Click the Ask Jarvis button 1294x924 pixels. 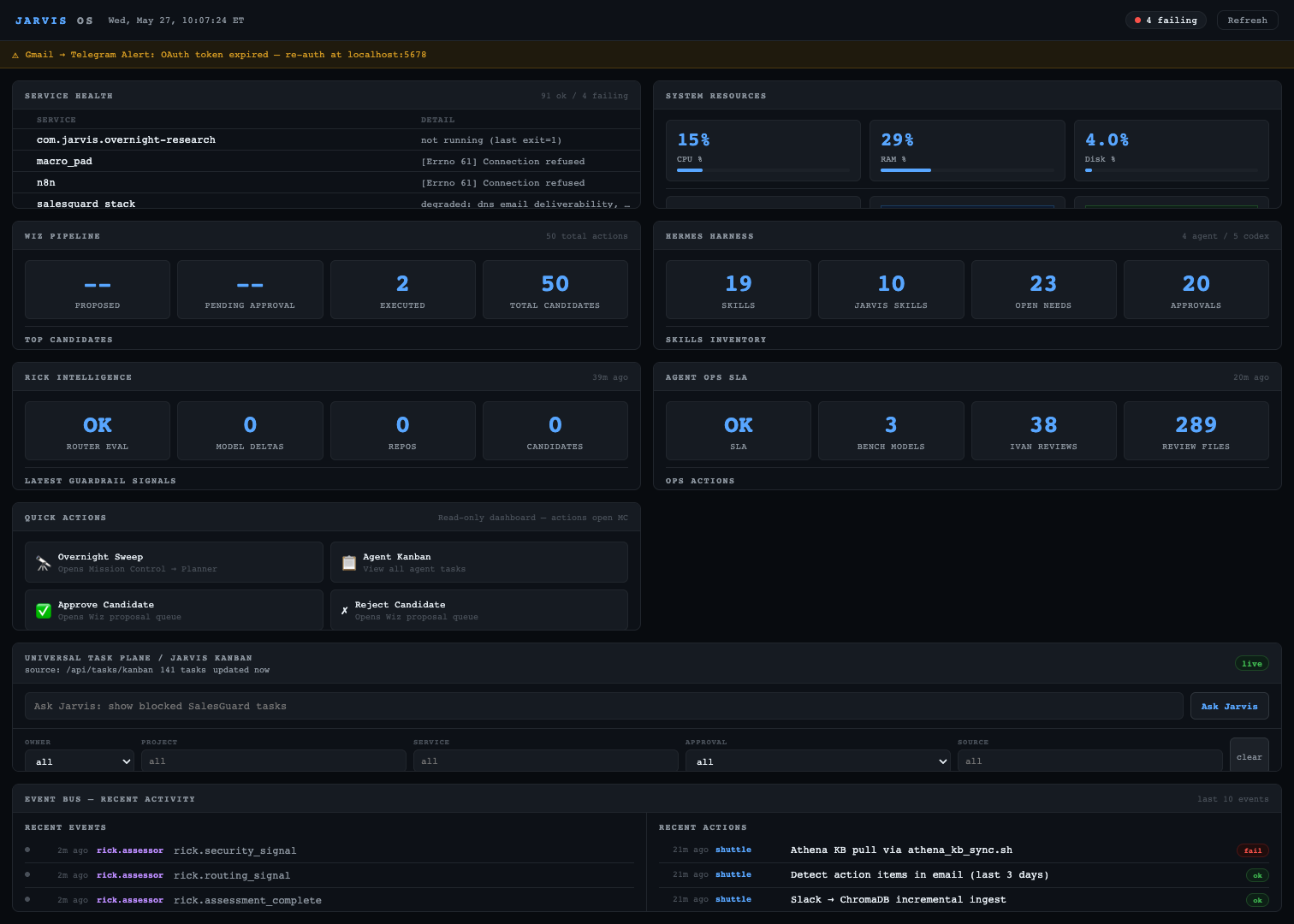(x=1229, y=706)
